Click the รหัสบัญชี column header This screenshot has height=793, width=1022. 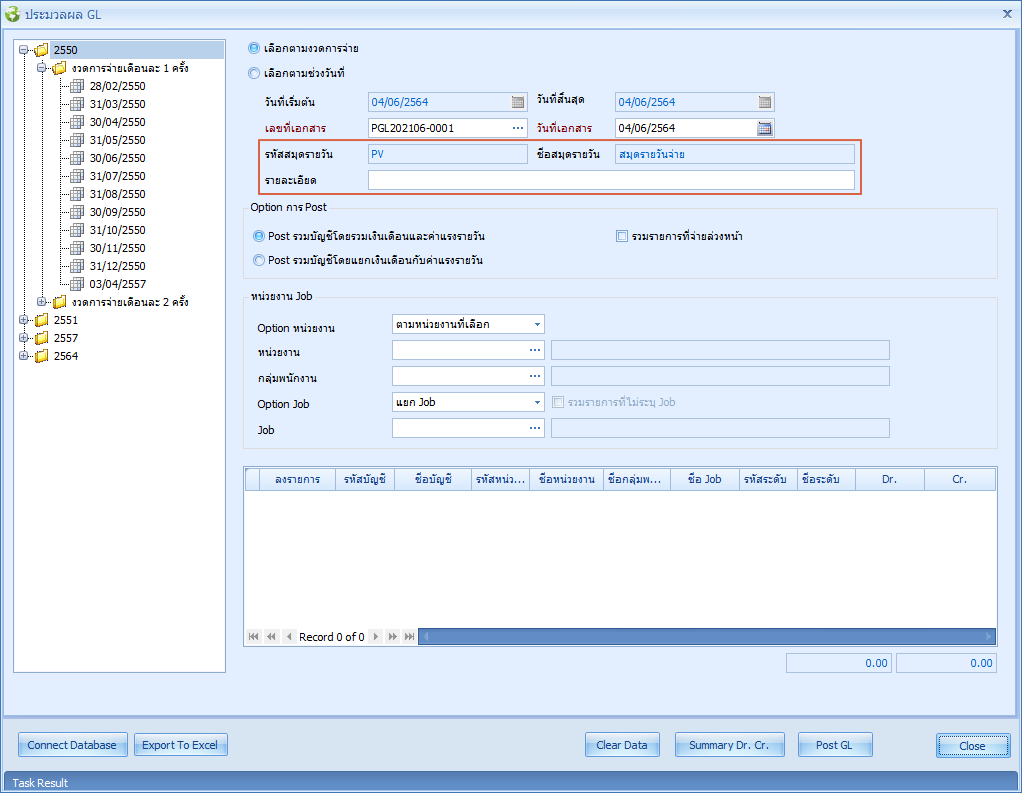pos(365,479)
